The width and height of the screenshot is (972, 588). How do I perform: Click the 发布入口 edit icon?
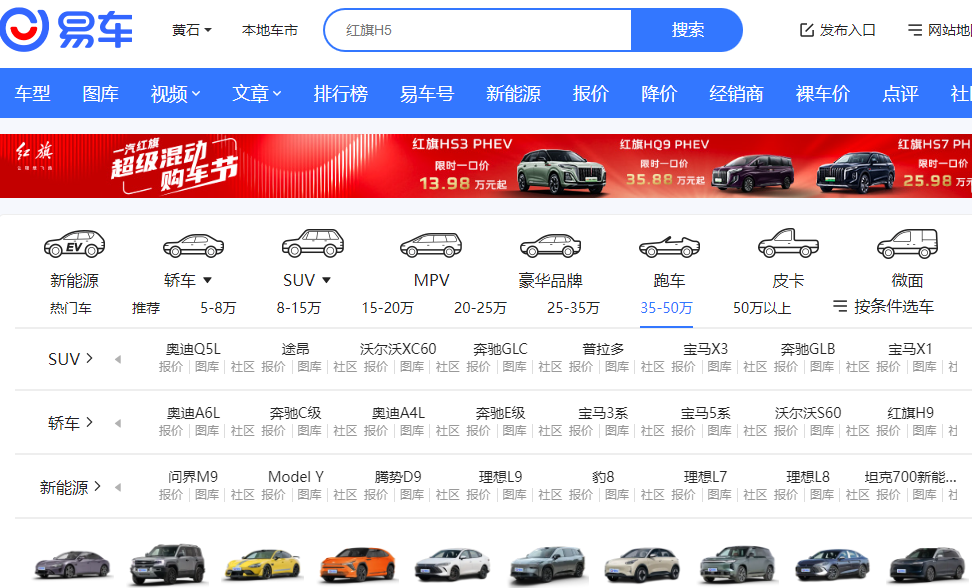pos(806,30)
